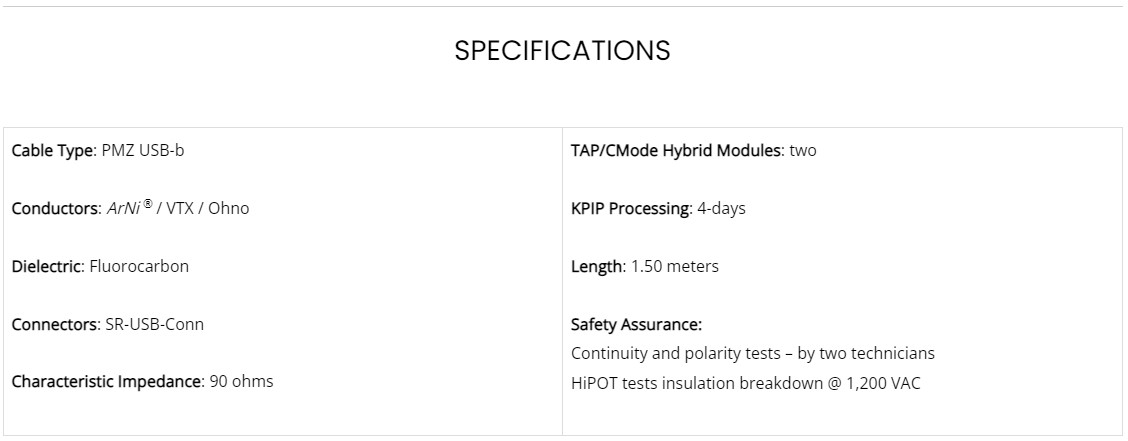Select the 1.50 meters value
Image resolution: width=1128 pixels, height=441 pixels.
[x=675, y=266]
